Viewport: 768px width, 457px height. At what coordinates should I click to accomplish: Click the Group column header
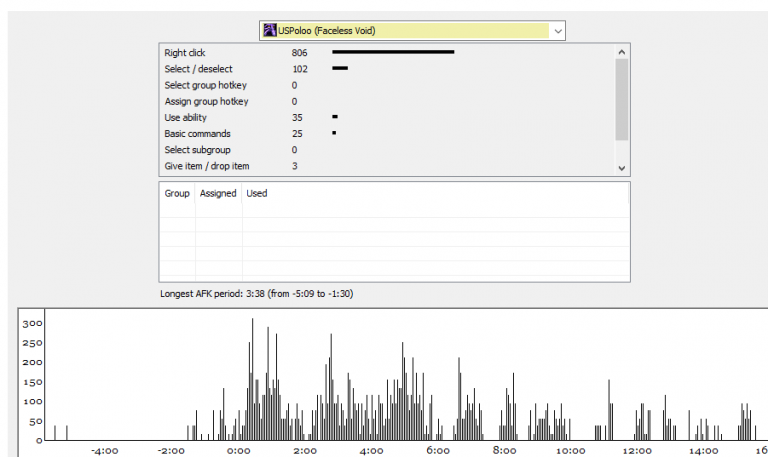(x=177, y=193)
